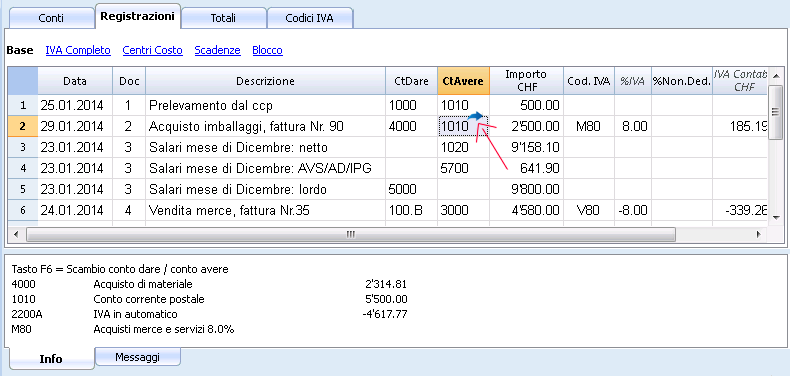This screenshot has height=376, width=790.
Task: Click the %IVA column header
Action: coord(632,81)
